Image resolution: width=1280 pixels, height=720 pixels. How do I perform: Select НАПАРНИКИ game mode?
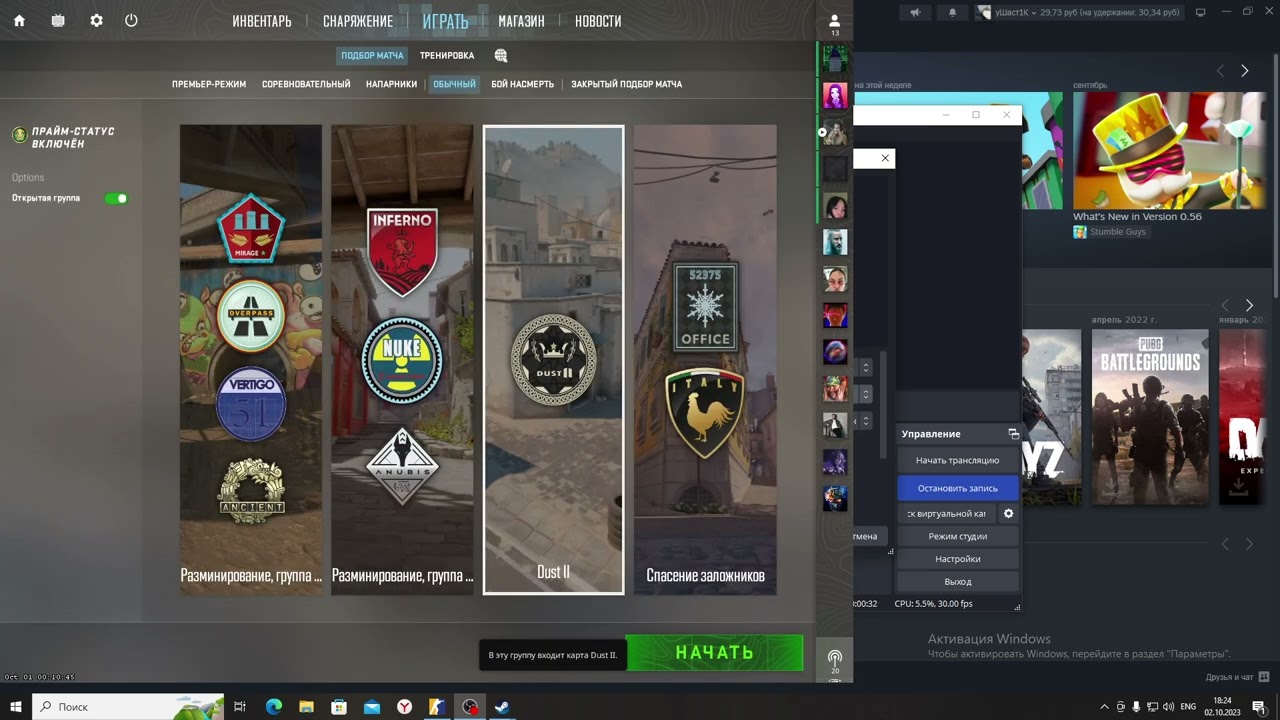391,84
